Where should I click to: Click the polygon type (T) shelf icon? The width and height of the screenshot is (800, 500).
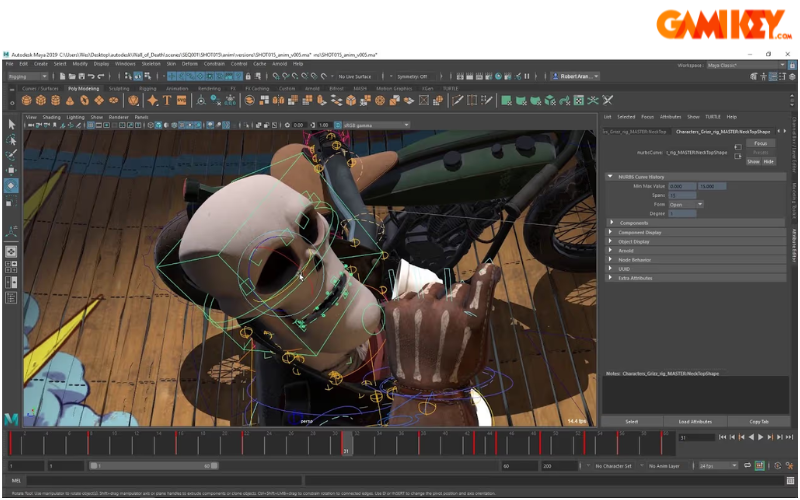pos(167,101)
